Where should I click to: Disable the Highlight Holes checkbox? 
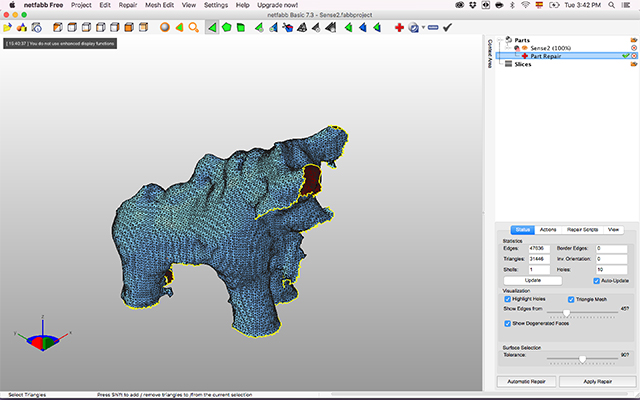pos(508,299)
